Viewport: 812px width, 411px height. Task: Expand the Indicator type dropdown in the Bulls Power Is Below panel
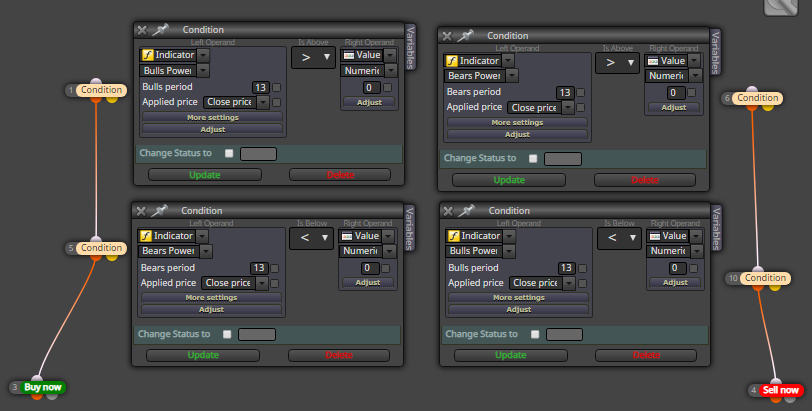(x=510, y=236)
